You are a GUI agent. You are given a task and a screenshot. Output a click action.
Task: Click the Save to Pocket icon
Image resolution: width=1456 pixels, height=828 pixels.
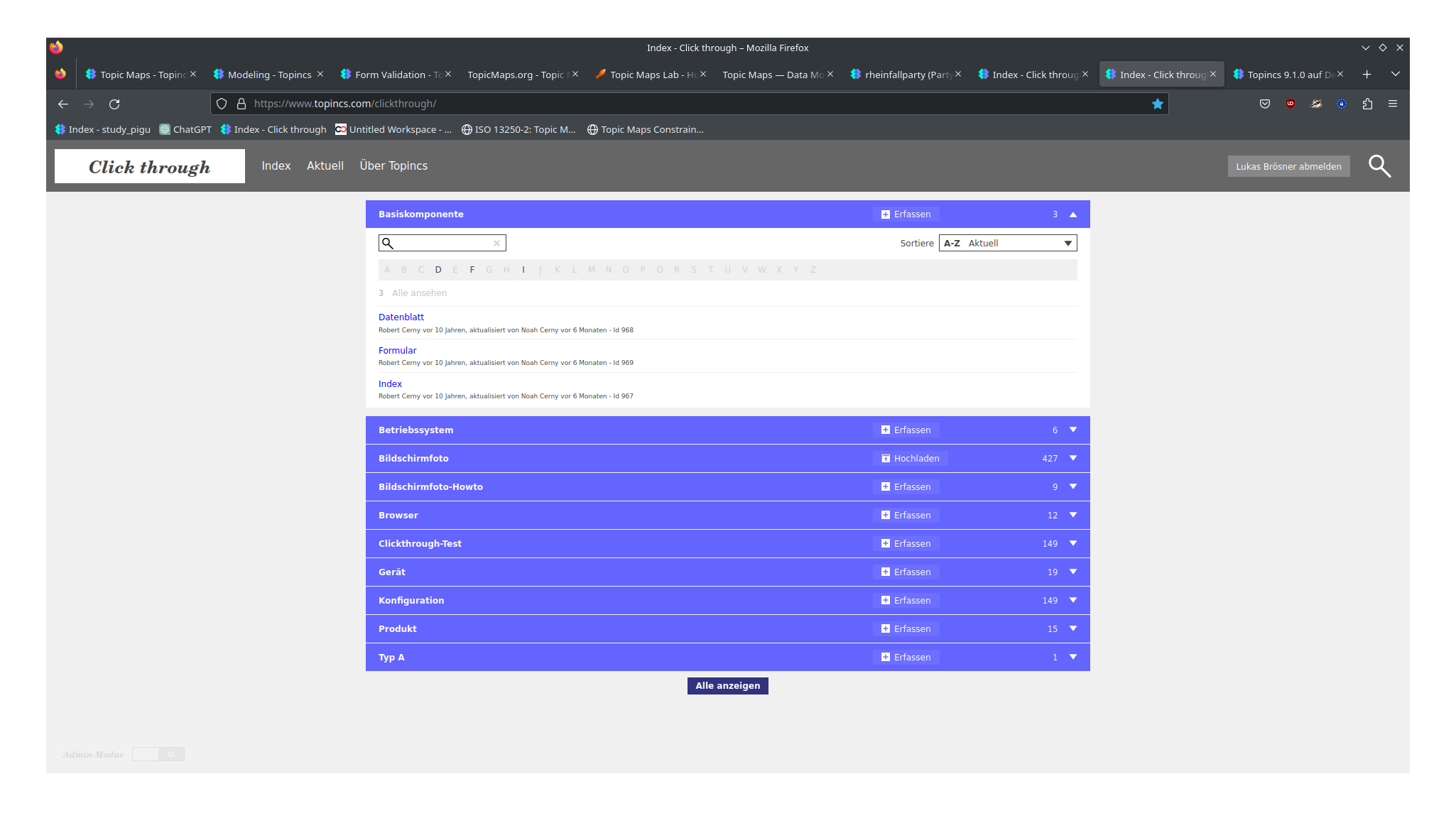[x=1265, y=104]
